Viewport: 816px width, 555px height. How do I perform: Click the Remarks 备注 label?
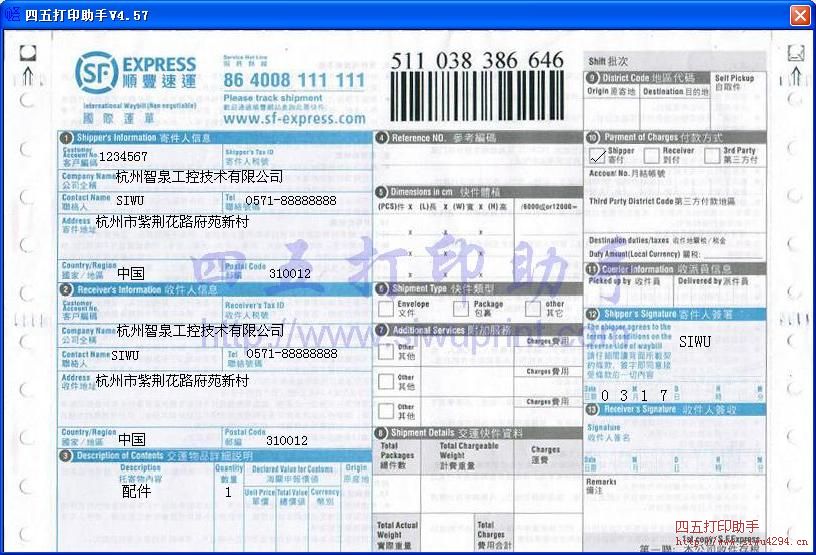601,486
